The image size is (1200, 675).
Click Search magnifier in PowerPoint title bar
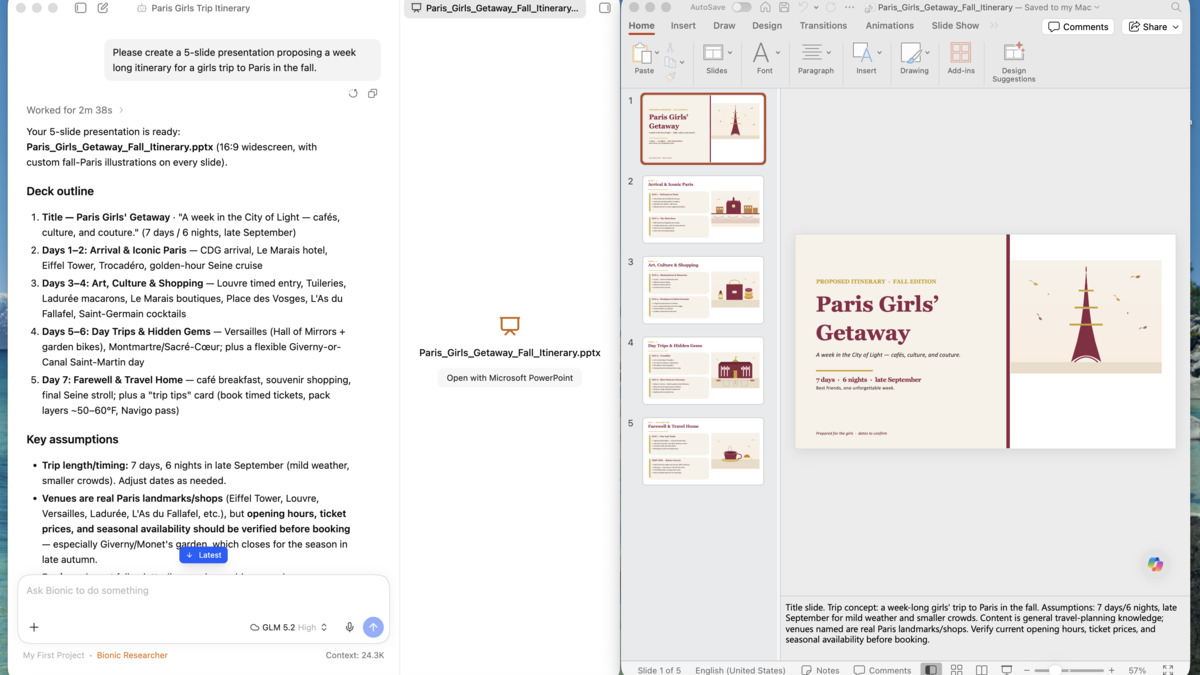[x=1176, y=7]
